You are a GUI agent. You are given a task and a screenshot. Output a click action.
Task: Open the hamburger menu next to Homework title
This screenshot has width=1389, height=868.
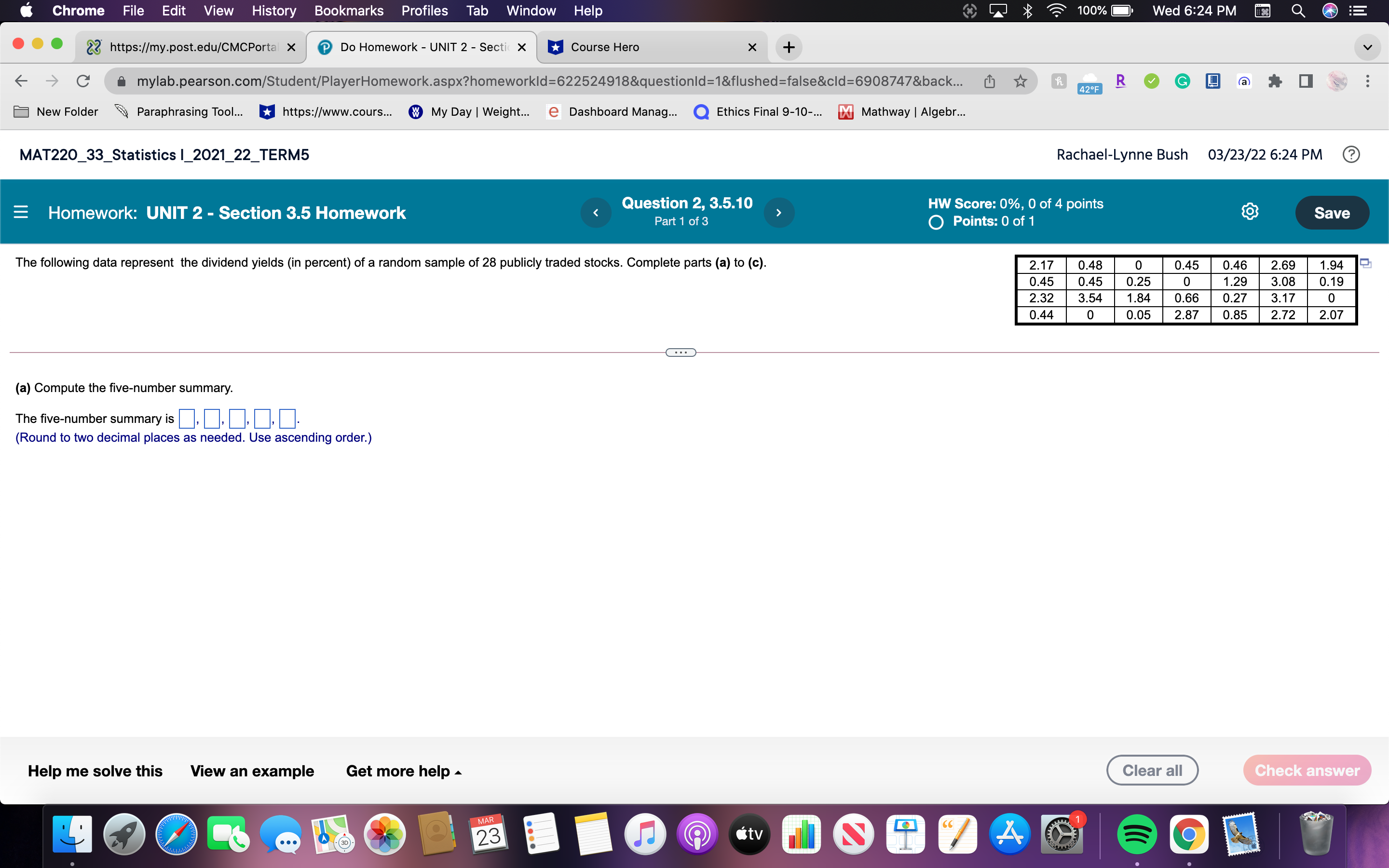[x=21, y=212]
